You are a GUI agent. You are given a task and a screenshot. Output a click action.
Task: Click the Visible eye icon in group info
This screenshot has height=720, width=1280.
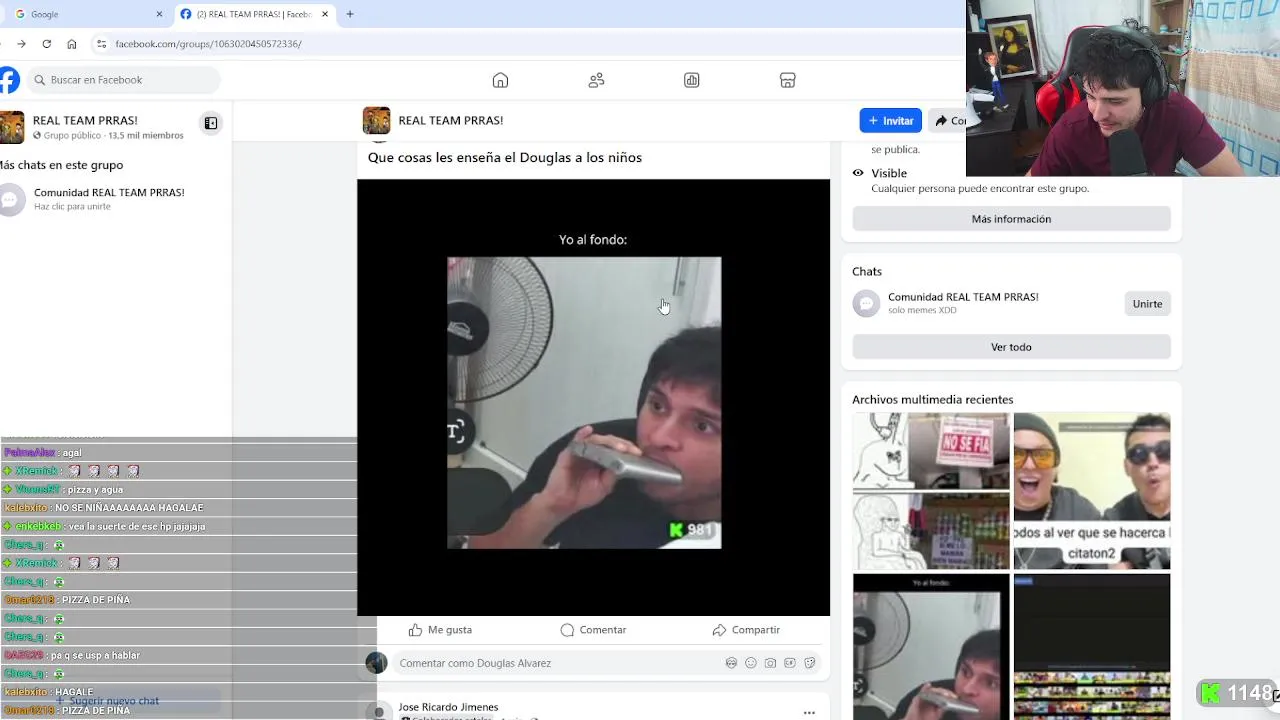858,173
